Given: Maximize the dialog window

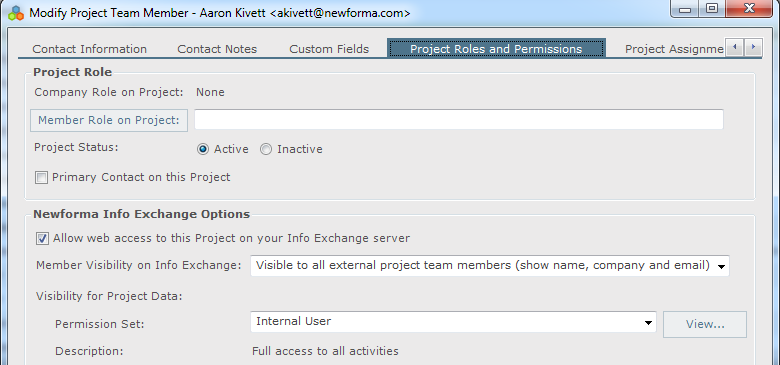Looking at the screenshot, I should point(711,8).
